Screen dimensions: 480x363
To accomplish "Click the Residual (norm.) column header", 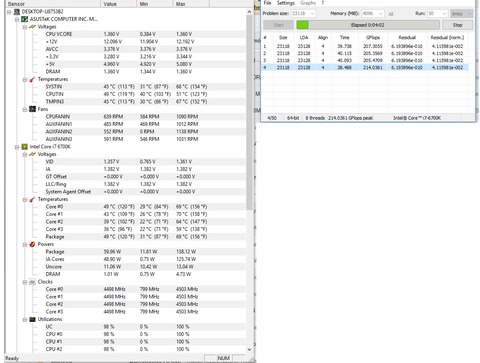I will 447,38.
